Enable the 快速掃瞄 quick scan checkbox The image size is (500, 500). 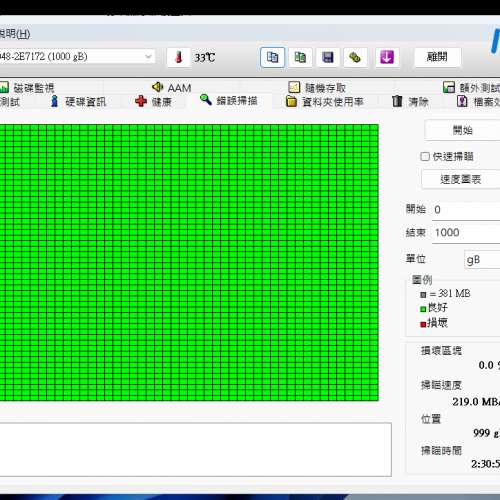[425, 156]
